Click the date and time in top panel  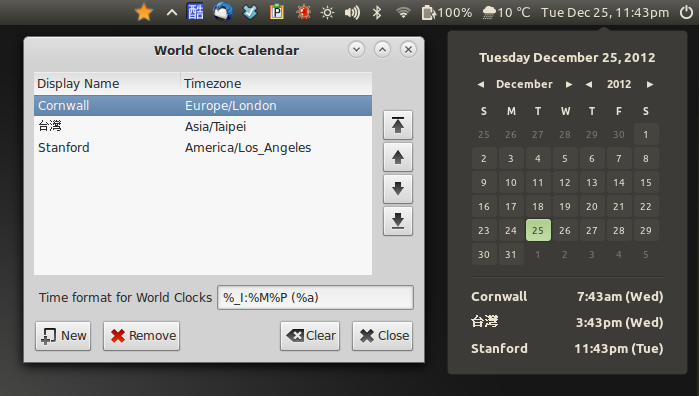pos(605,12)
